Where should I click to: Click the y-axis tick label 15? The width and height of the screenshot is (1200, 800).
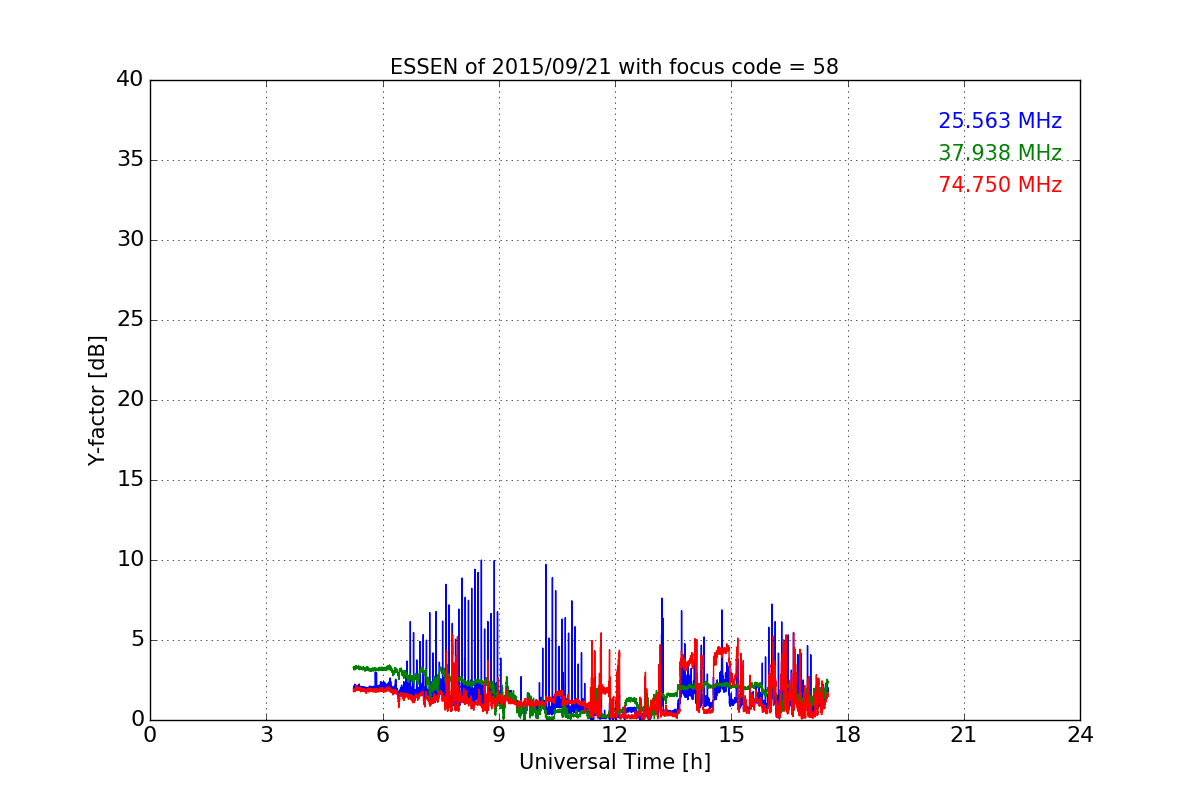click(130, 480)
